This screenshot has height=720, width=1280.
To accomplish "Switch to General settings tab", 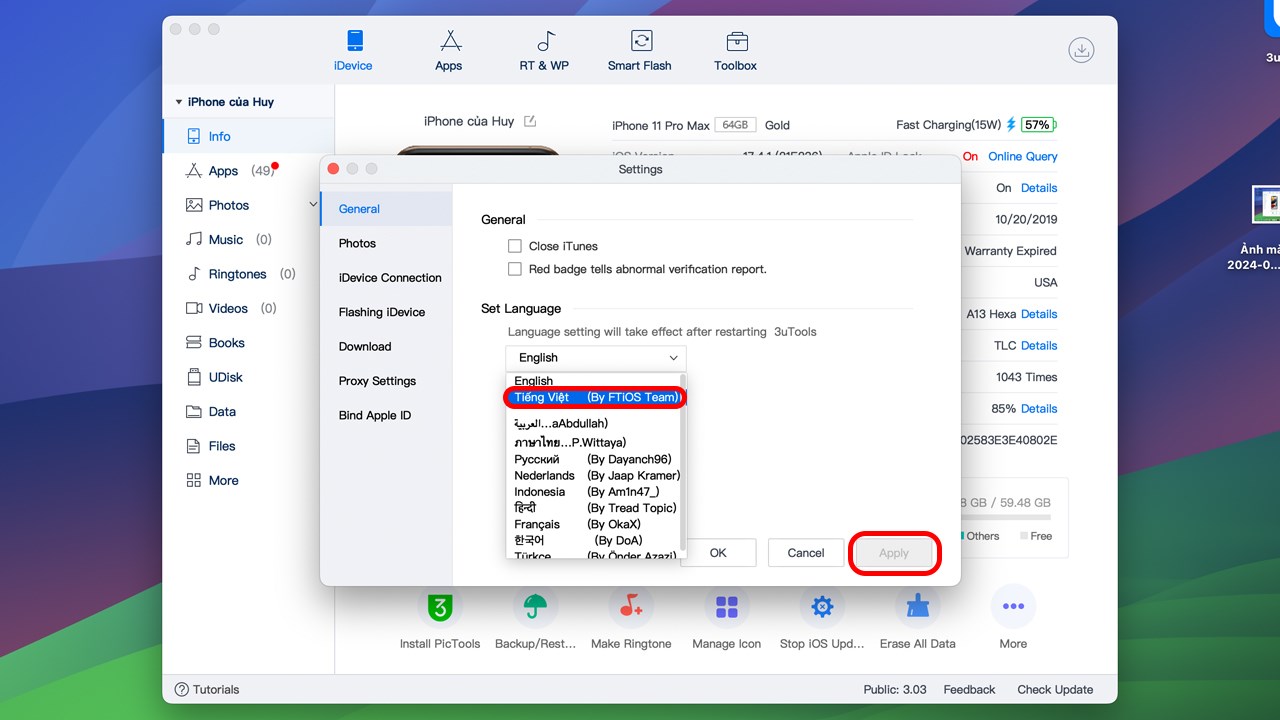I will coord(386,209).
